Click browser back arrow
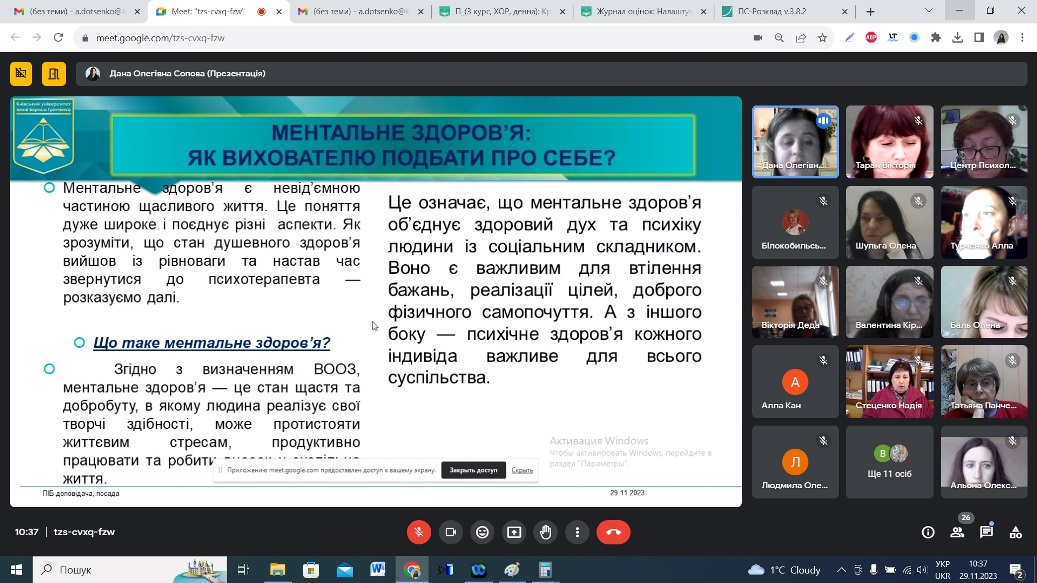The height and width of the screenshot is (583, 1037). (x=15, y=38)
